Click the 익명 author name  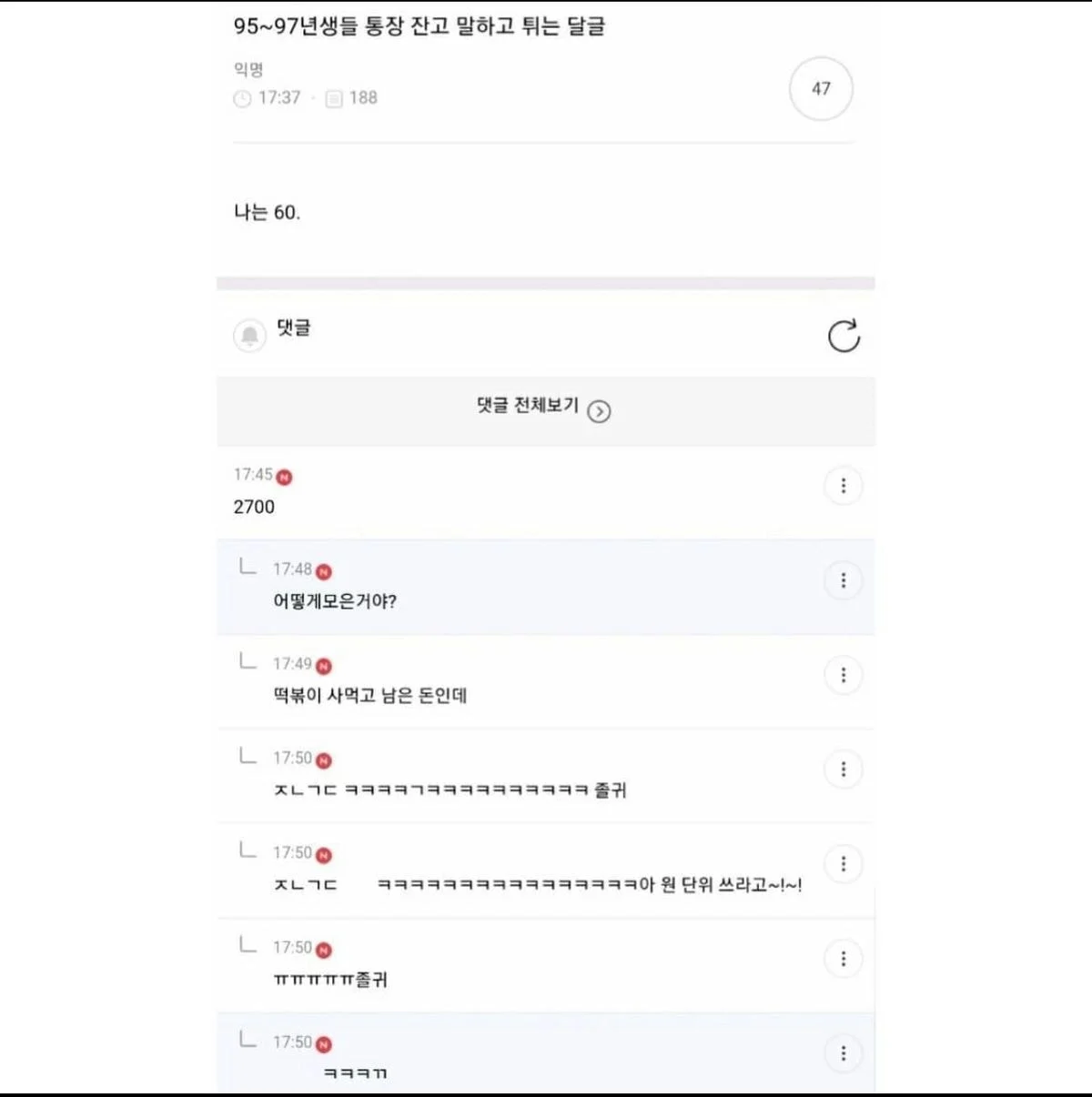click(x=248, y=70)
